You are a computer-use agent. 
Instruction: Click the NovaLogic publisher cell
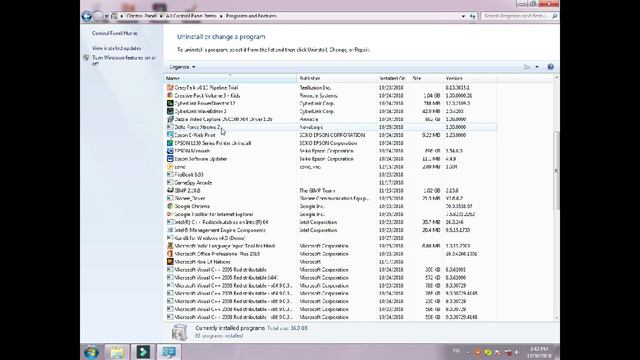tap(311, 127)
